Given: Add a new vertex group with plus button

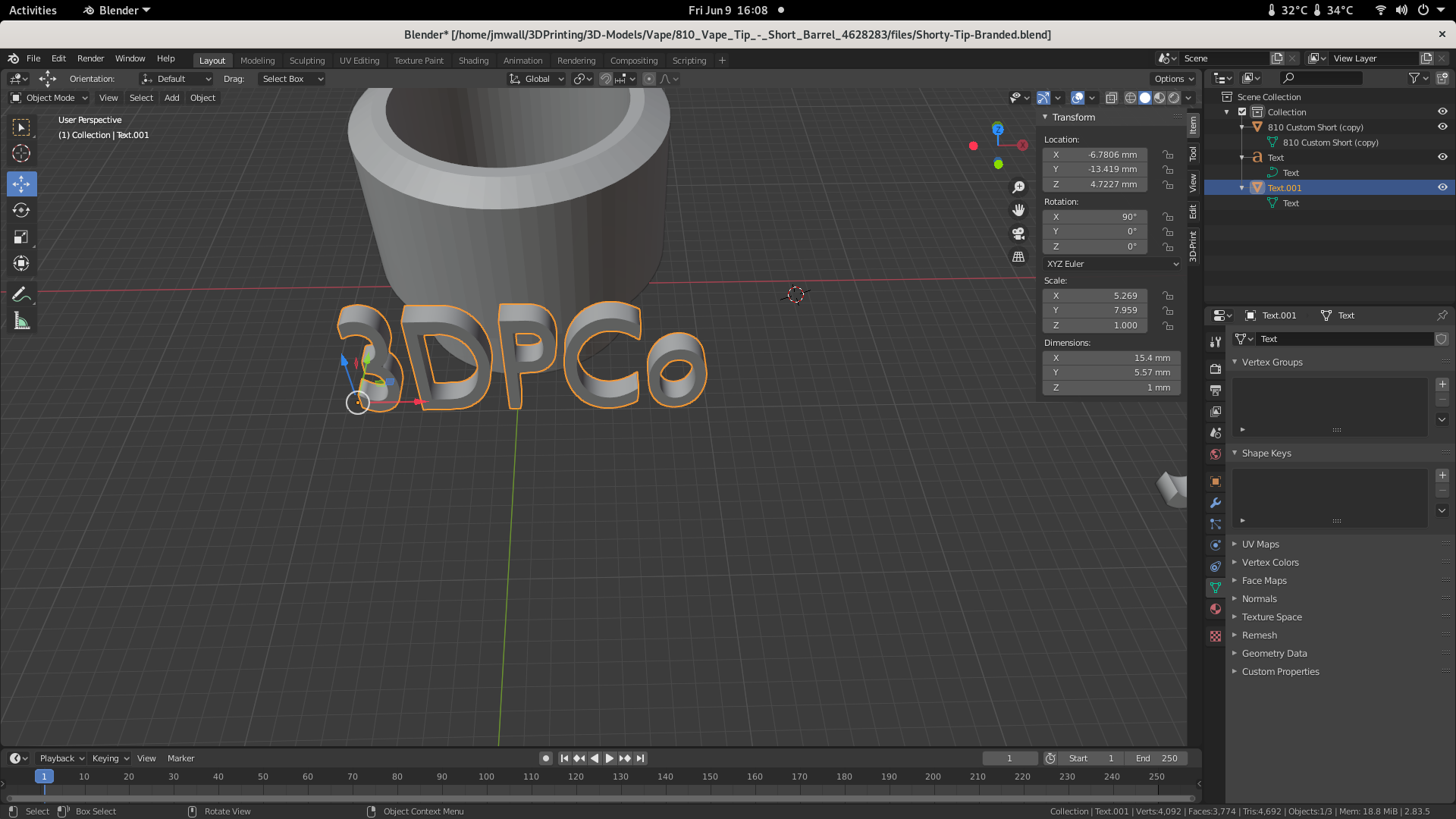Looking at the screenshot, I should click(x=1442, y=384).
